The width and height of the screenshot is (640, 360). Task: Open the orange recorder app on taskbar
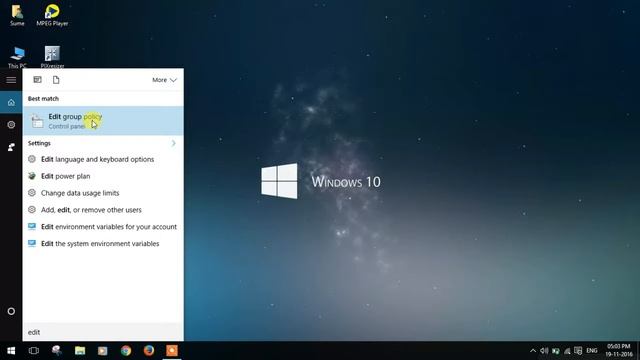pyautogui.click(x=172, y=351)
